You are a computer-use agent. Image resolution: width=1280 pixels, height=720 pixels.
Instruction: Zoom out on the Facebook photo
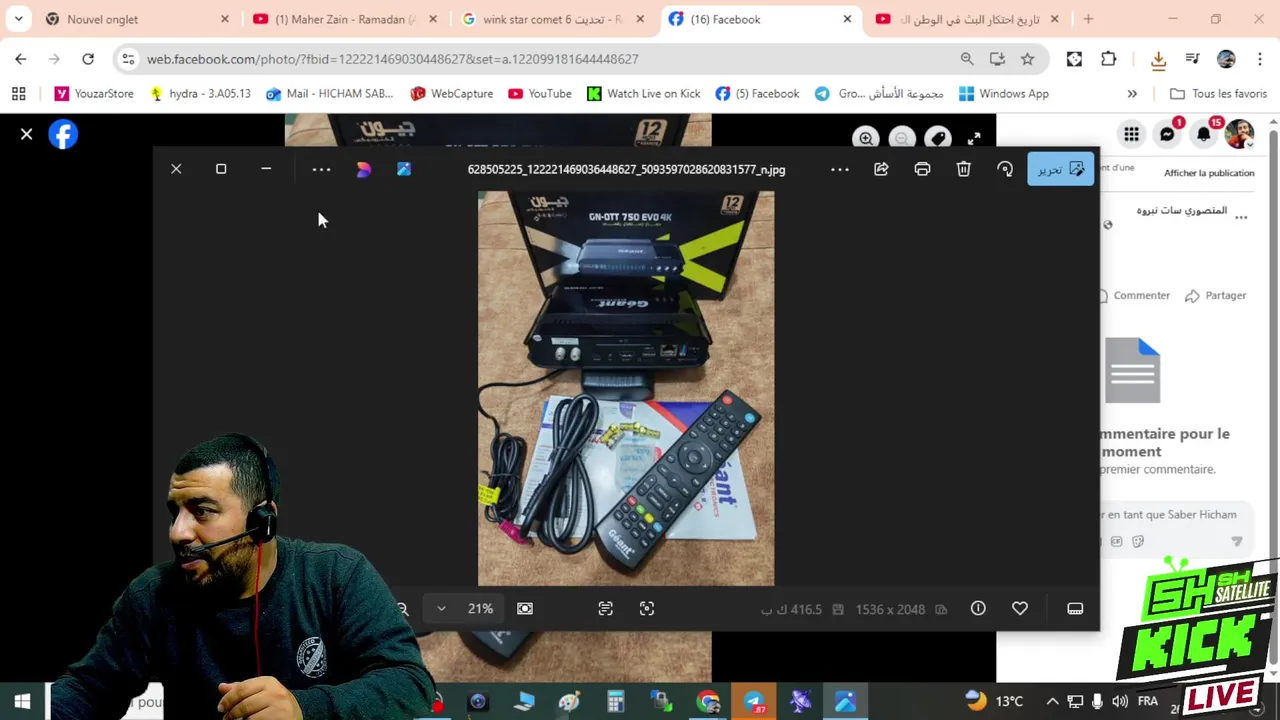[902, 138]
